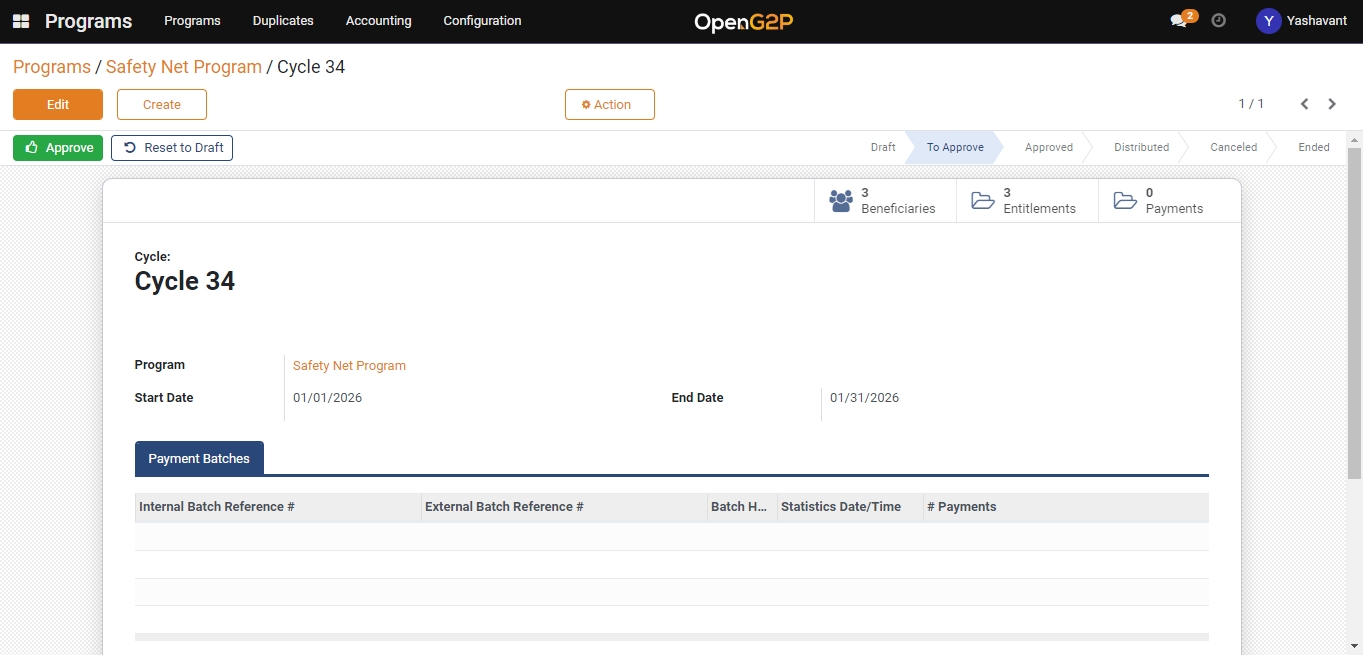Open the Duplicates menu
Image resolution: width=1363 pixels, height=655 pixels.
[283, 21]
